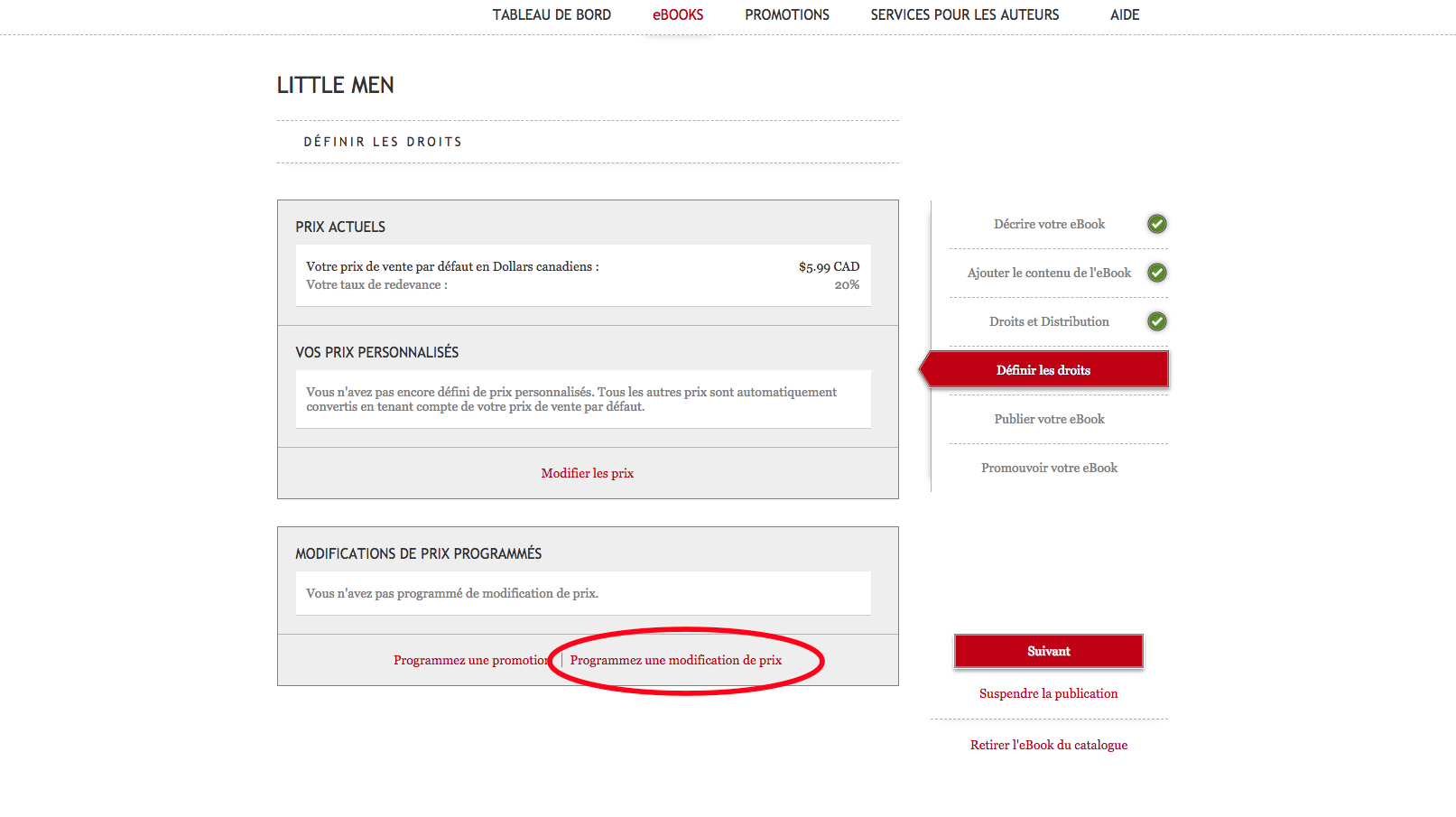
Task: Click green checkmark beside Décrire votre eBook
Action: (1156, 224)
